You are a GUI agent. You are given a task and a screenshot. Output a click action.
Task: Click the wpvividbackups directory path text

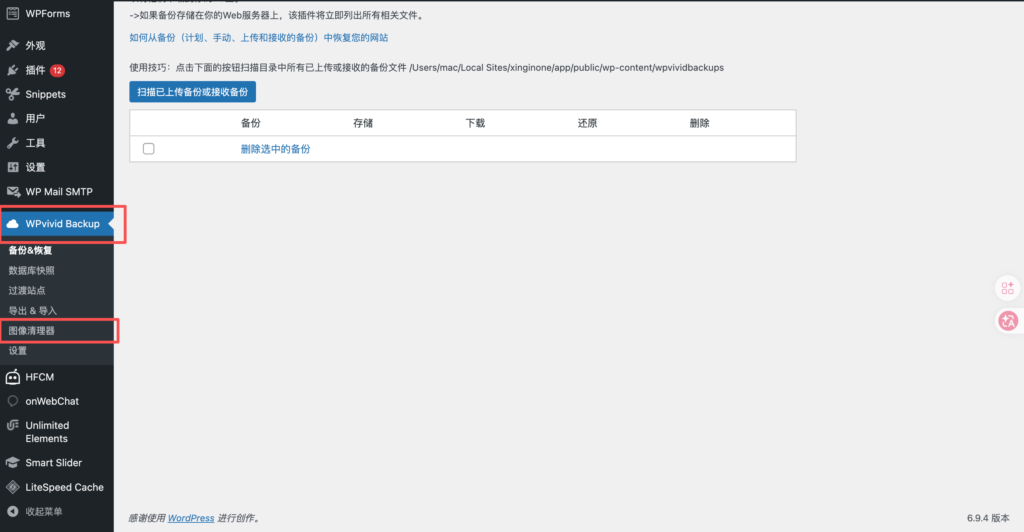pos(566,67)
